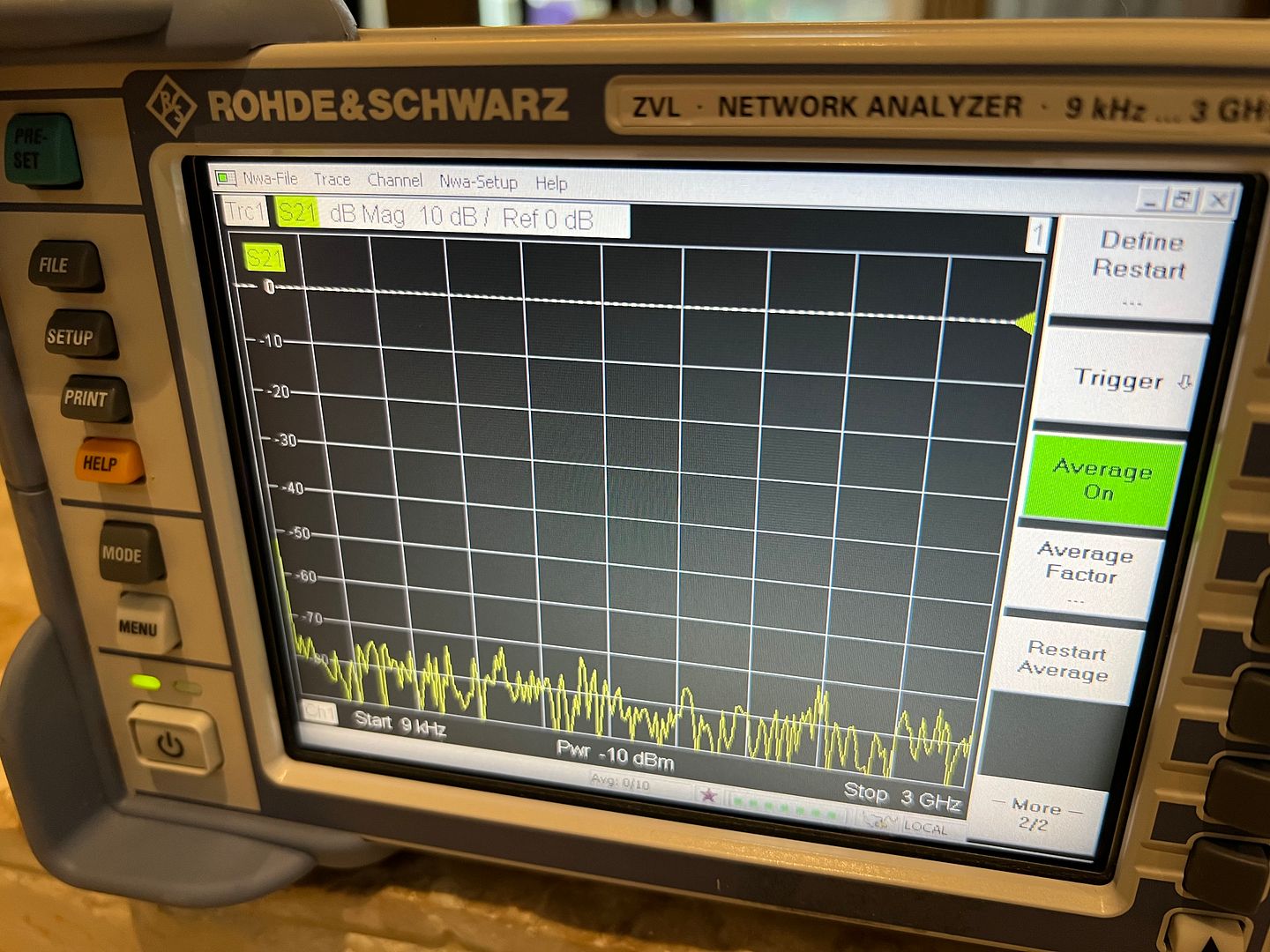The image size is (1270, 952).
Task: Close the analyzer application window
Action: [1218, 201]
